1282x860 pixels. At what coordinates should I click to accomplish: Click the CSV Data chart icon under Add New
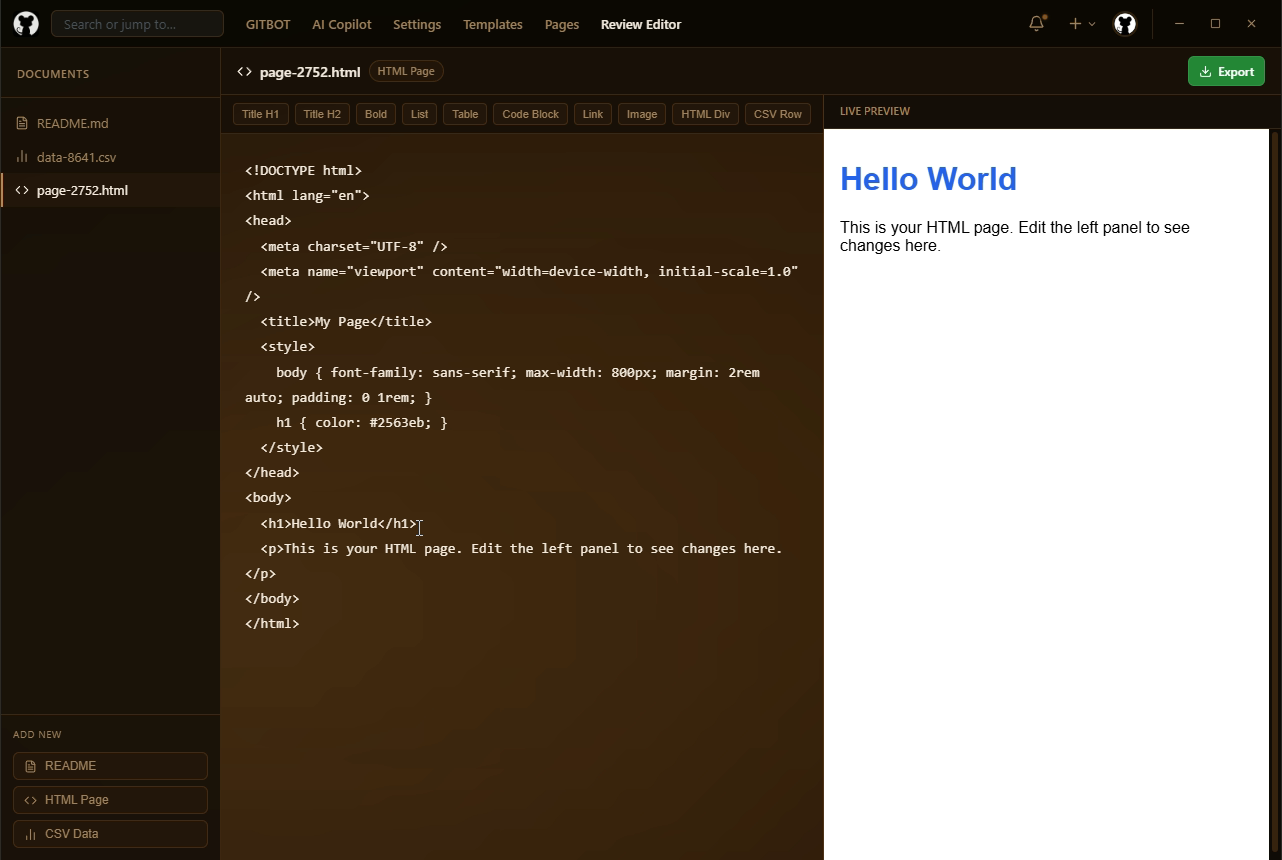pos(31,833)
